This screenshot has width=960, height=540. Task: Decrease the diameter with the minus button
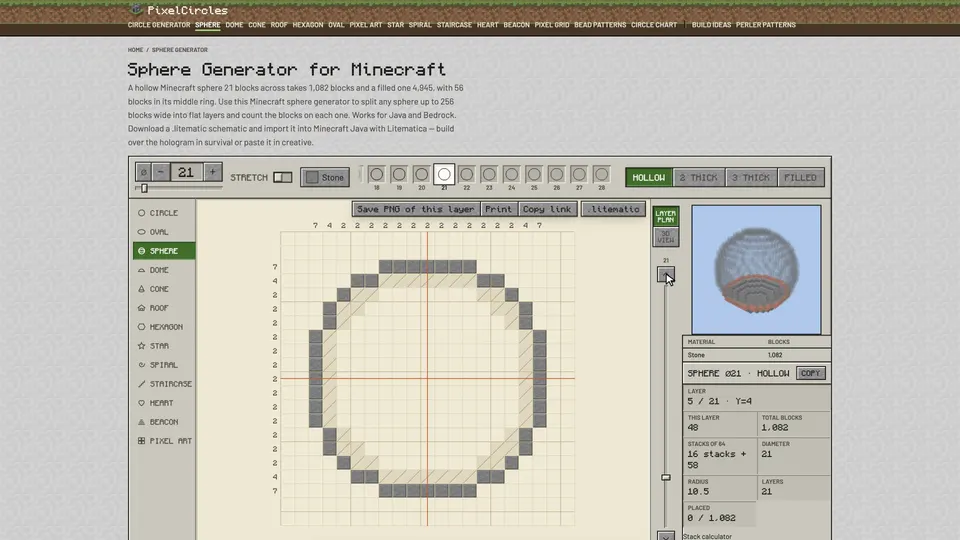coord(160,172)
